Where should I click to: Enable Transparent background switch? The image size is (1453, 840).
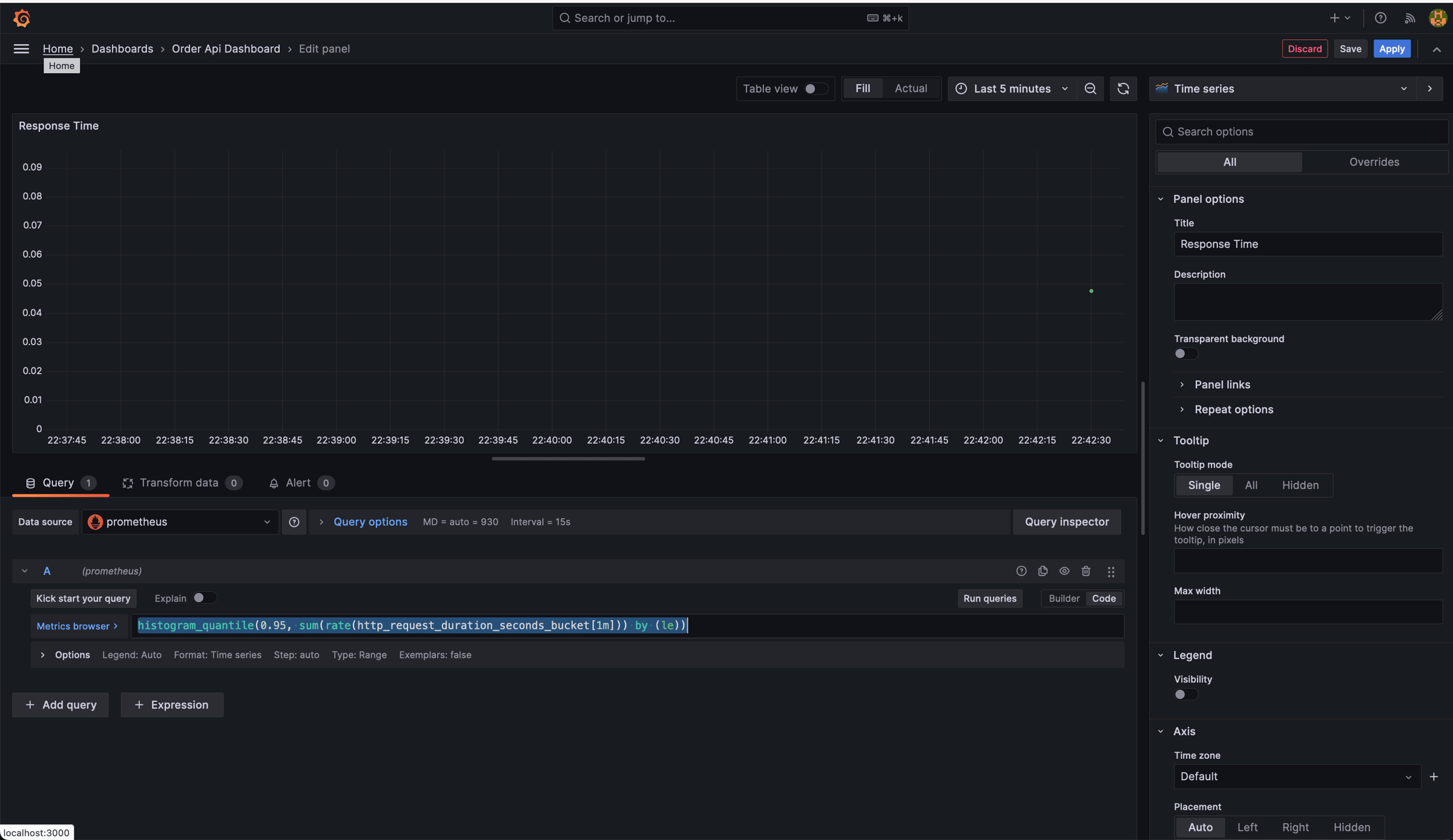[1185, 354]
